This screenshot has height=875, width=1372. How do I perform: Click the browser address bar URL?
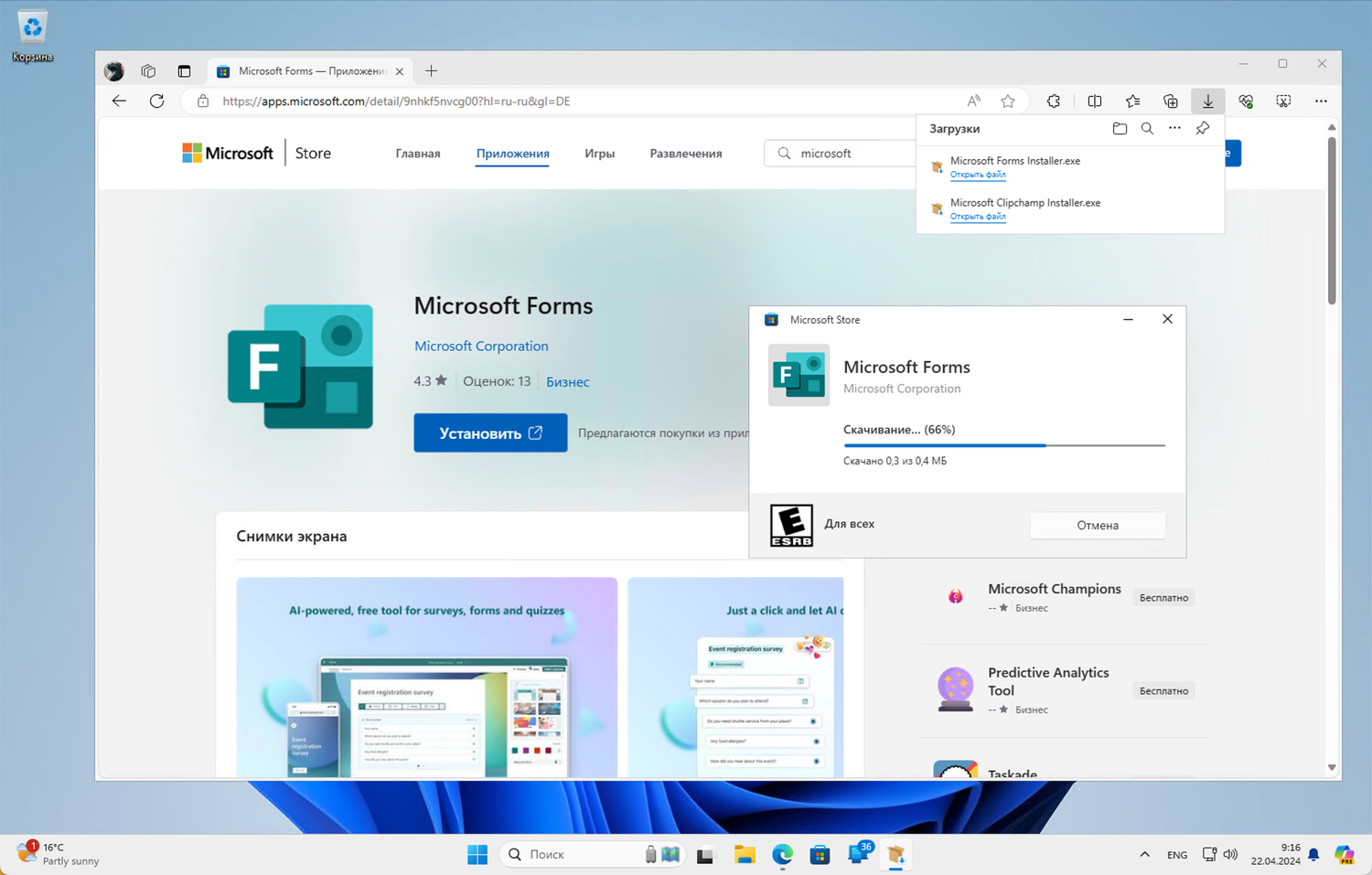pos(396,101)
